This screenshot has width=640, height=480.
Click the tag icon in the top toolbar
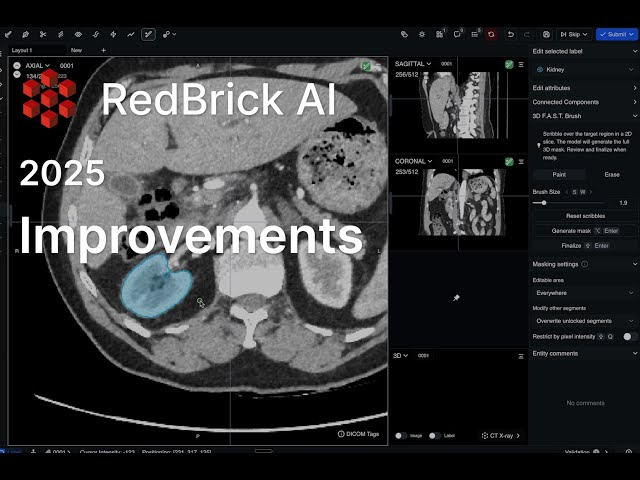(404, 35)
